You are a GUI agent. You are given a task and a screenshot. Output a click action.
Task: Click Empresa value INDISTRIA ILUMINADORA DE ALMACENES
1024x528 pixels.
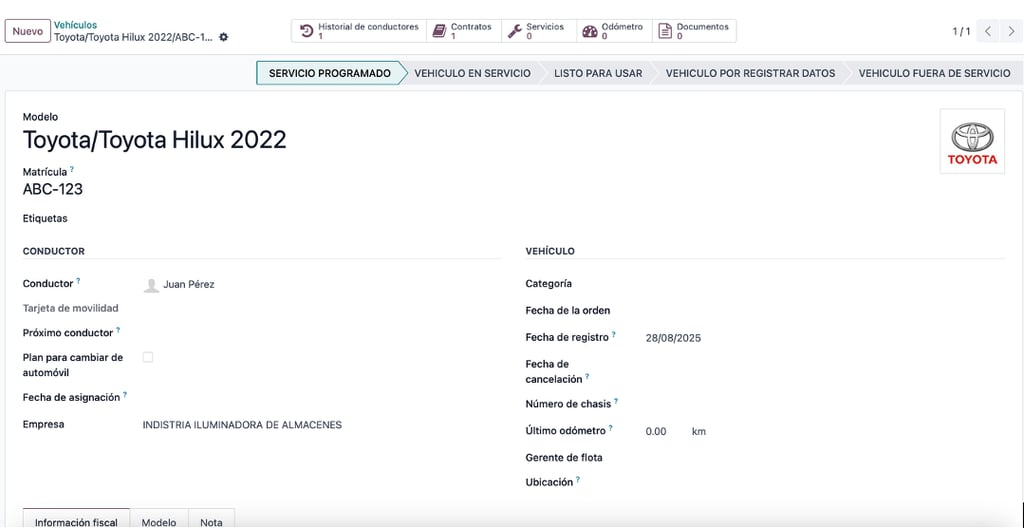click(x=242, y=425)
